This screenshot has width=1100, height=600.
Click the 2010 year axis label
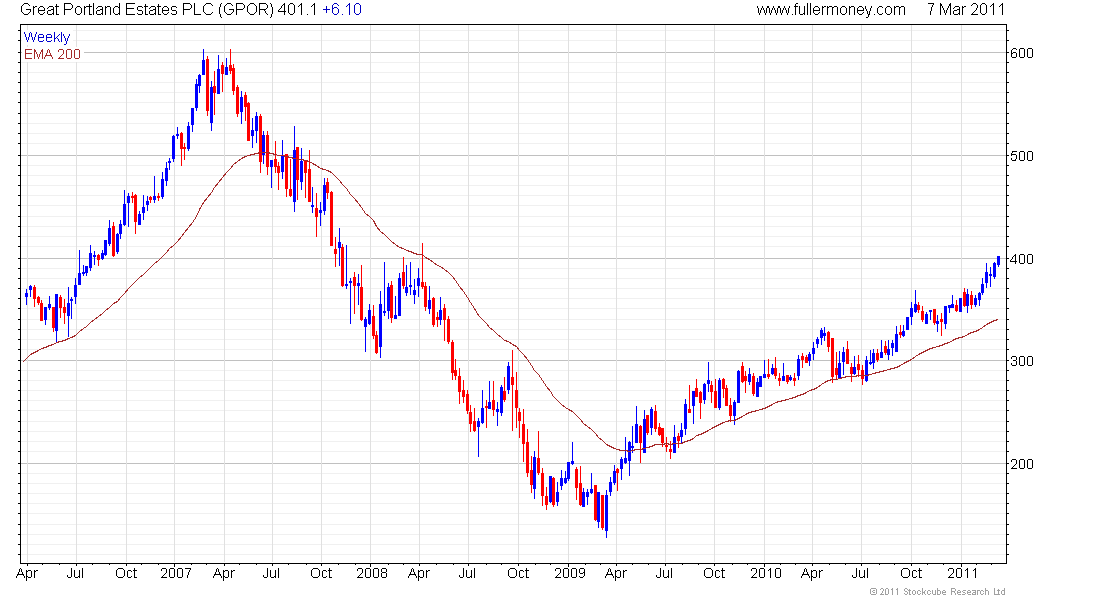(765, 573)
